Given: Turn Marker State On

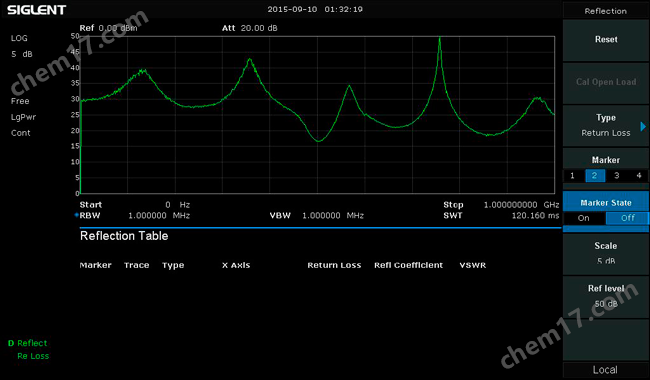Looking at the screenshot, I should (584, 218).
